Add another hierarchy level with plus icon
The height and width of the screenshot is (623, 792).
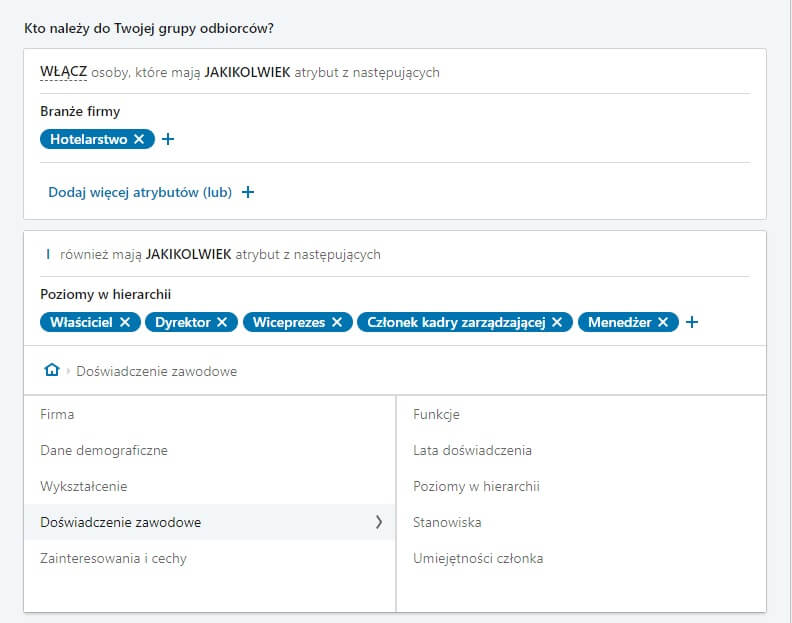(691, 322)
